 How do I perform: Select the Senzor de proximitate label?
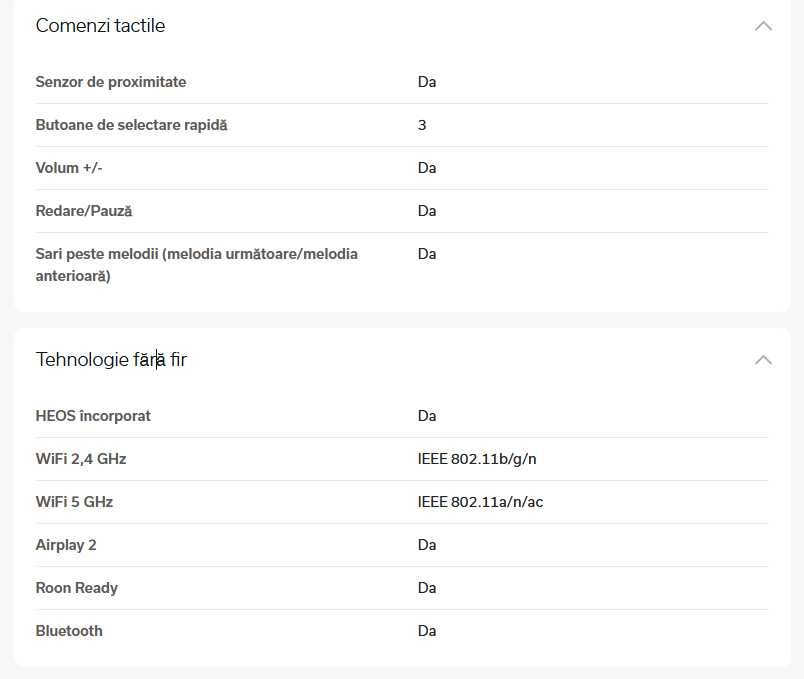[111, 82]
